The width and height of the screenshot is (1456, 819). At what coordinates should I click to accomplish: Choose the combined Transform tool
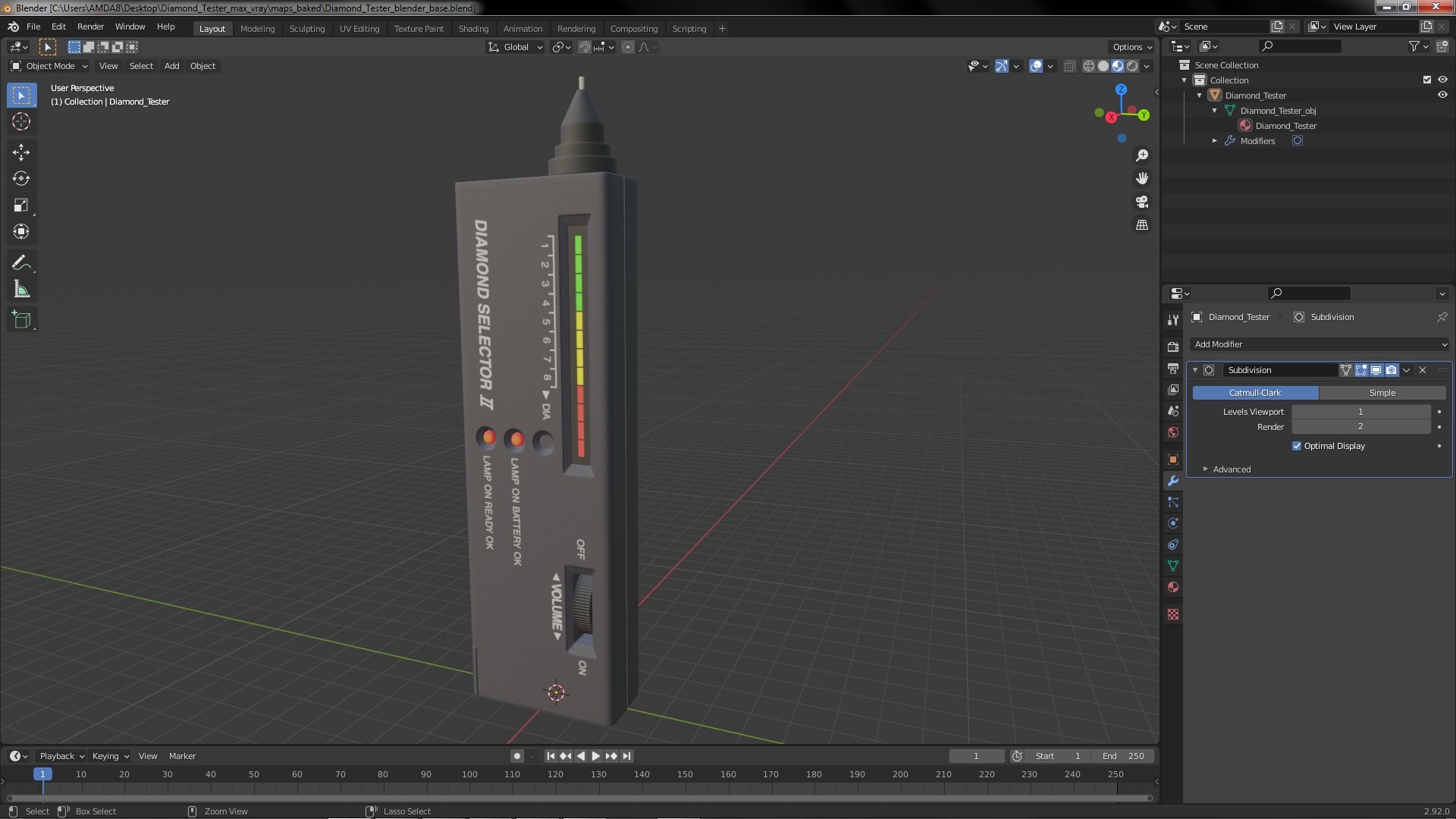[x=21, y=232]
